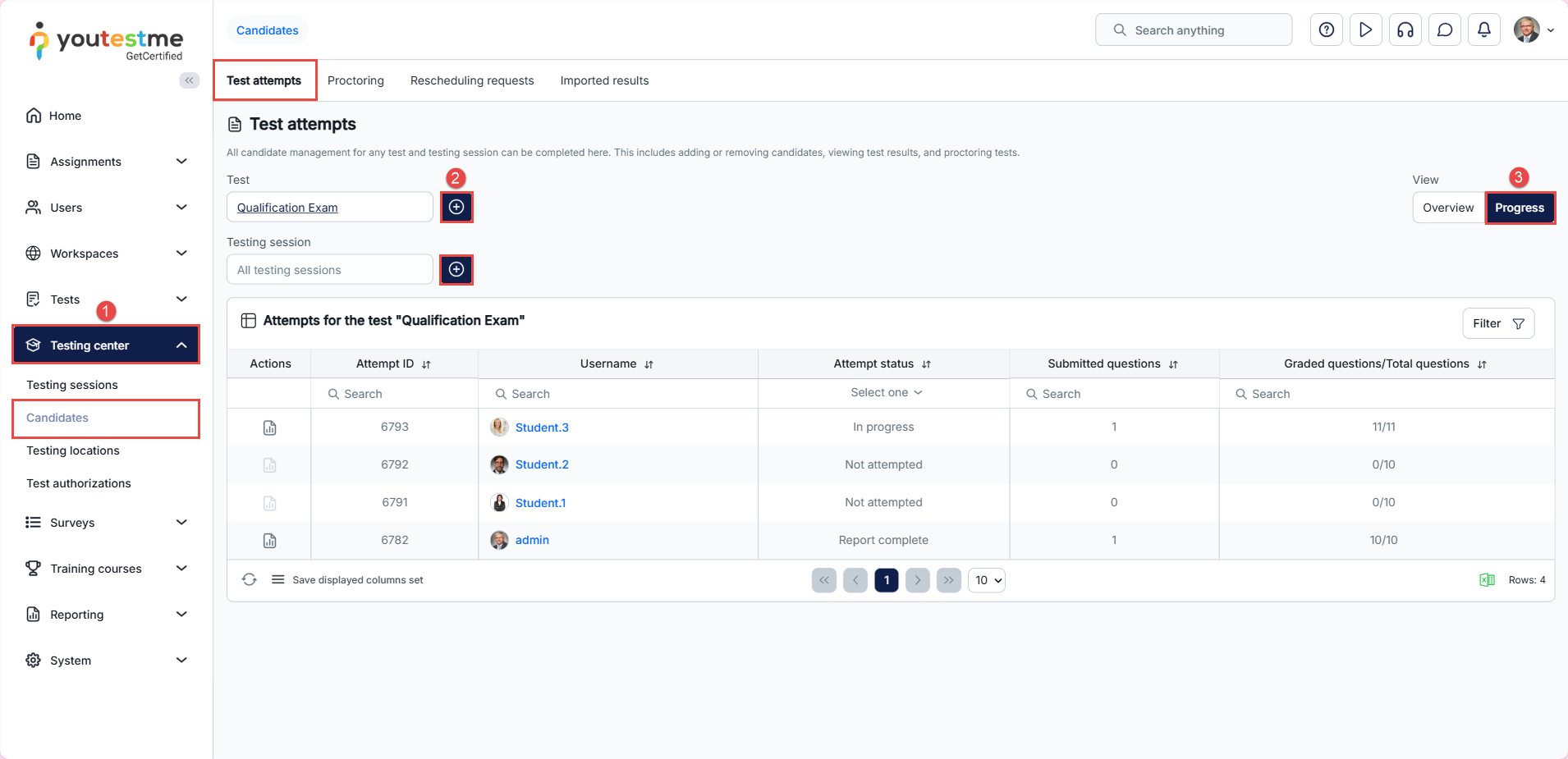
Task: Open notifications bell icon
Action: (x=1483, y=30)
